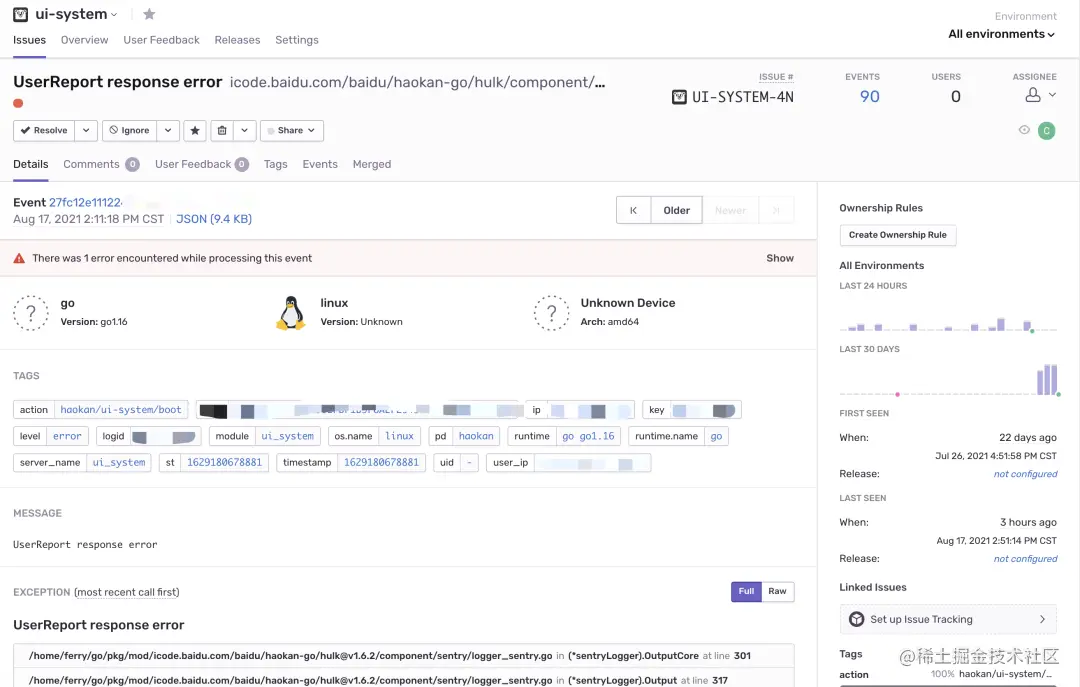Viewport: 1080px width, 687px height.
Task: Click the green C user avatar
Action: coord(1046,130)
